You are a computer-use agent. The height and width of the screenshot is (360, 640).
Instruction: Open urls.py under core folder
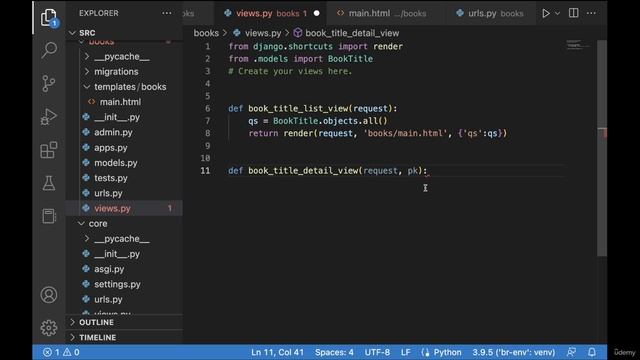tap(108, 299)
